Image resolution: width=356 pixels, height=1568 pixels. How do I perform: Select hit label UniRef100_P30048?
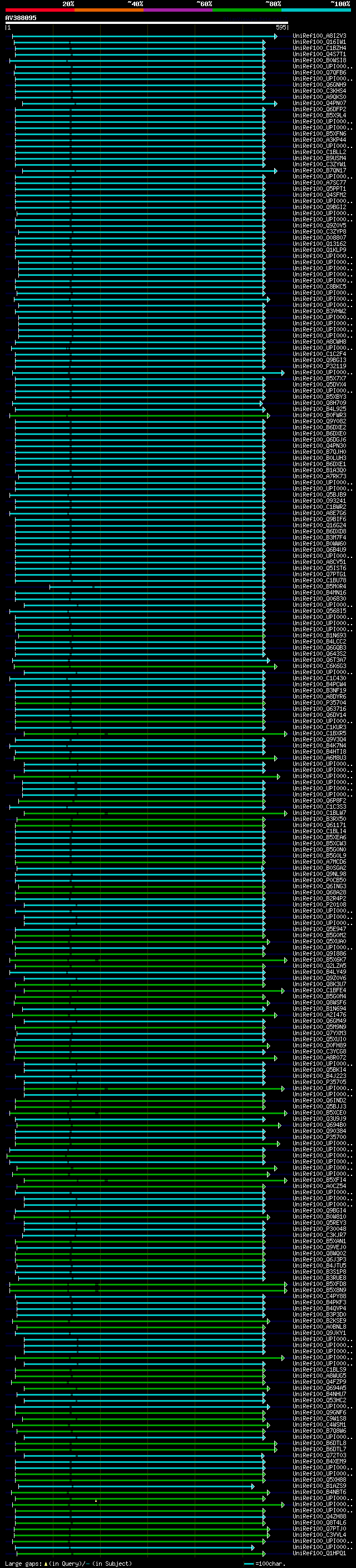coord(319,1229)
